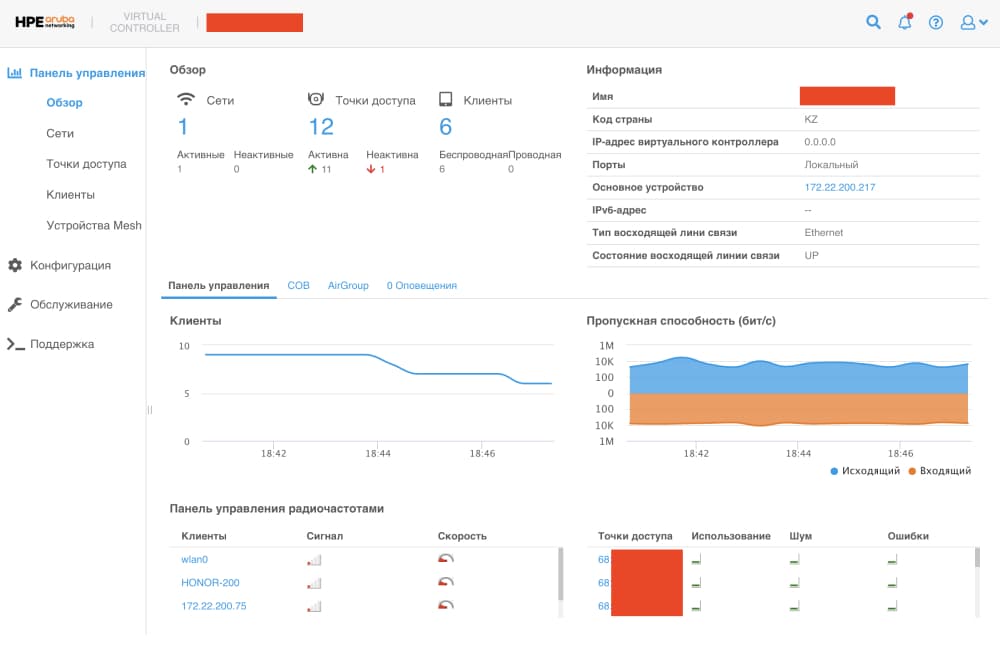Open the Поддержка terminal section
Viewport: 1000px width, 667px height.
click(62, 344)
